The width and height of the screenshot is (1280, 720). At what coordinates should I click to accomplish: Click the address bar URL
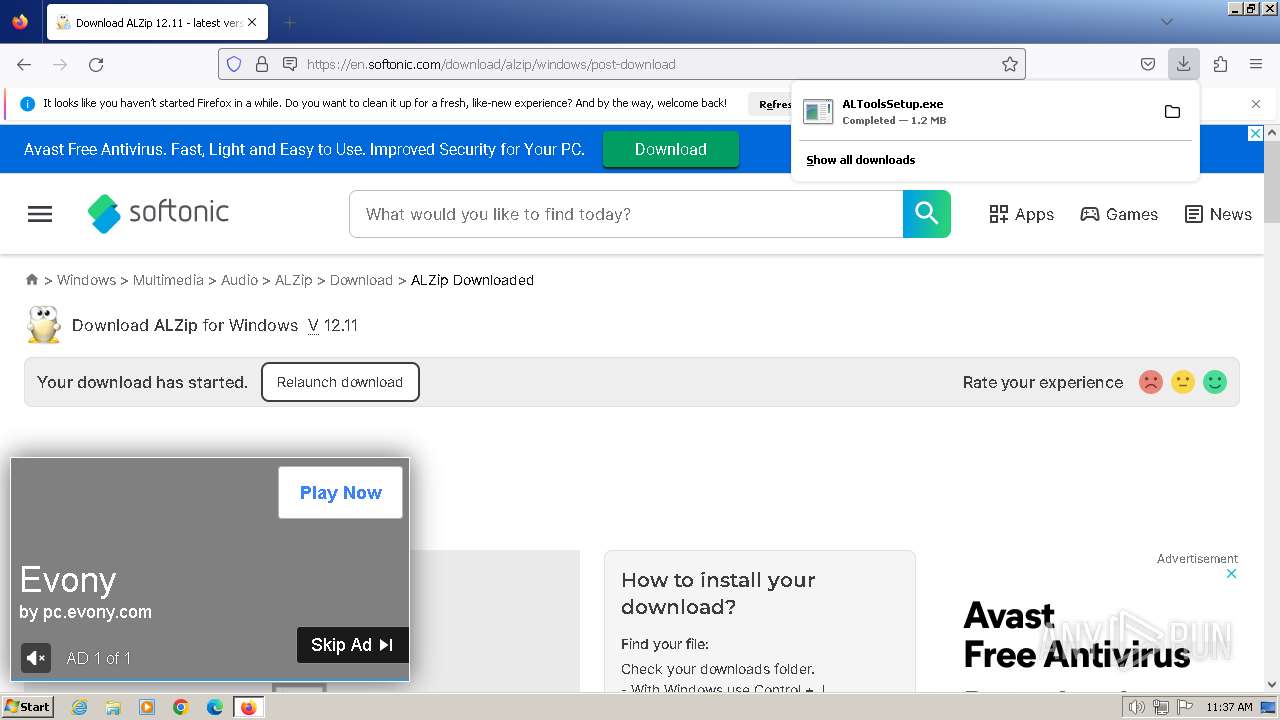pos(491,64)
